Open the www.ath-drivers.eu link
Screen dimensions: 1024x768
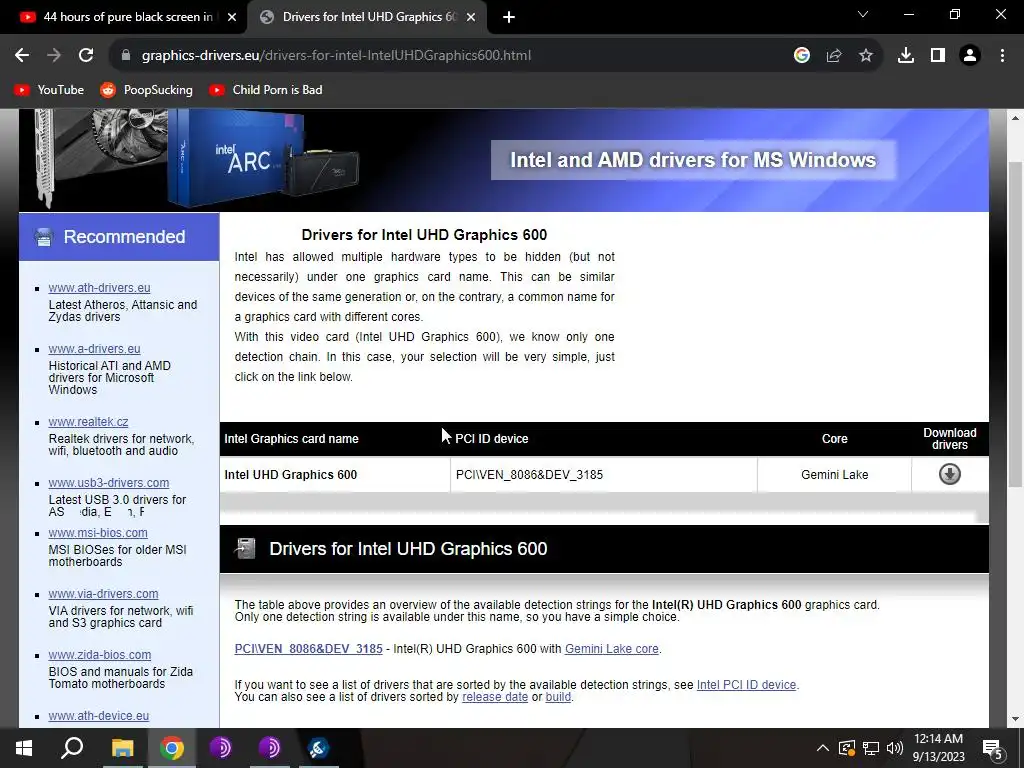tap(99, 288)
